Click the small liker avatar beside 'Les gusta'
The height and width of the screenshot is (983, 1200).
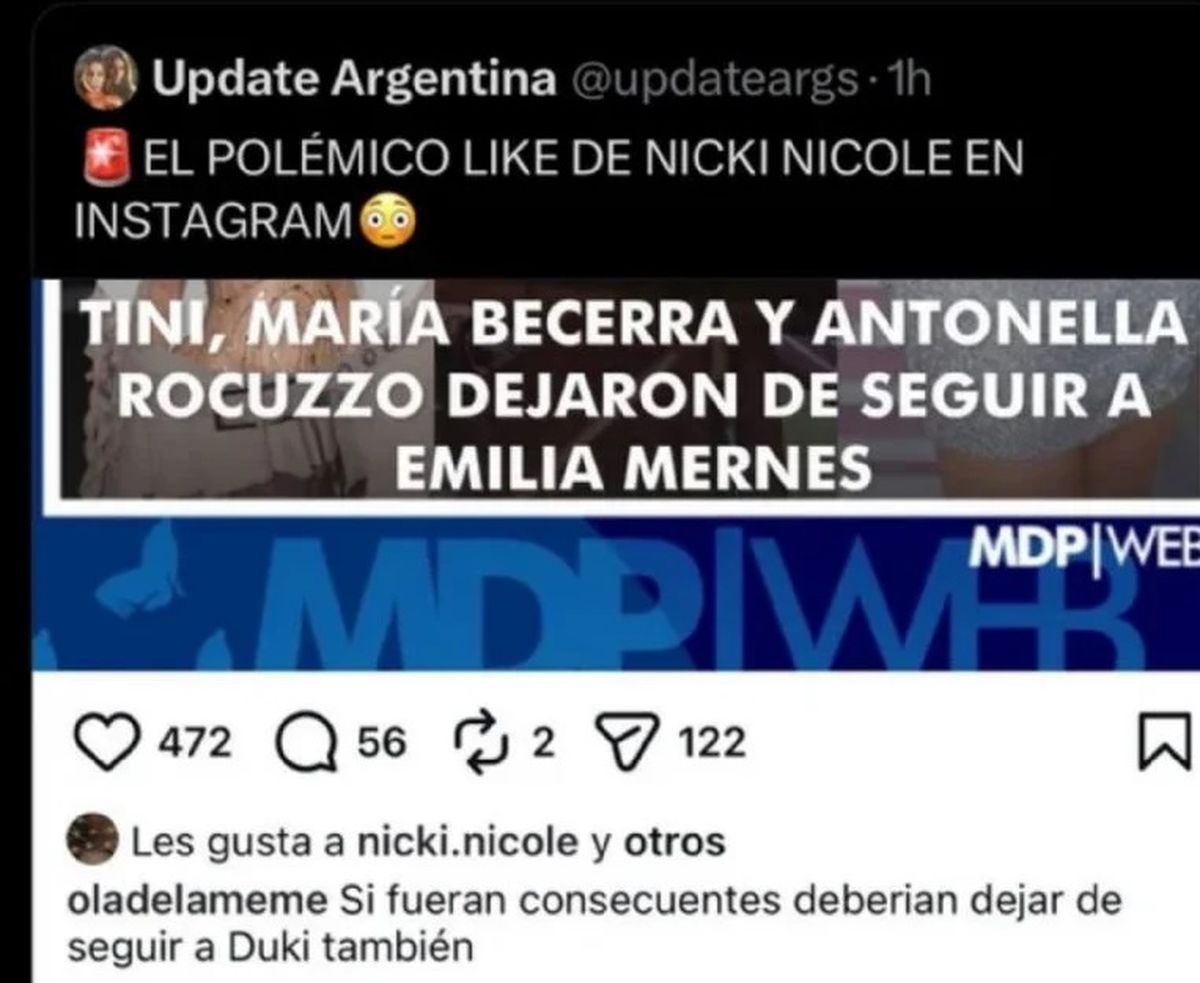[x=94, y=842]
